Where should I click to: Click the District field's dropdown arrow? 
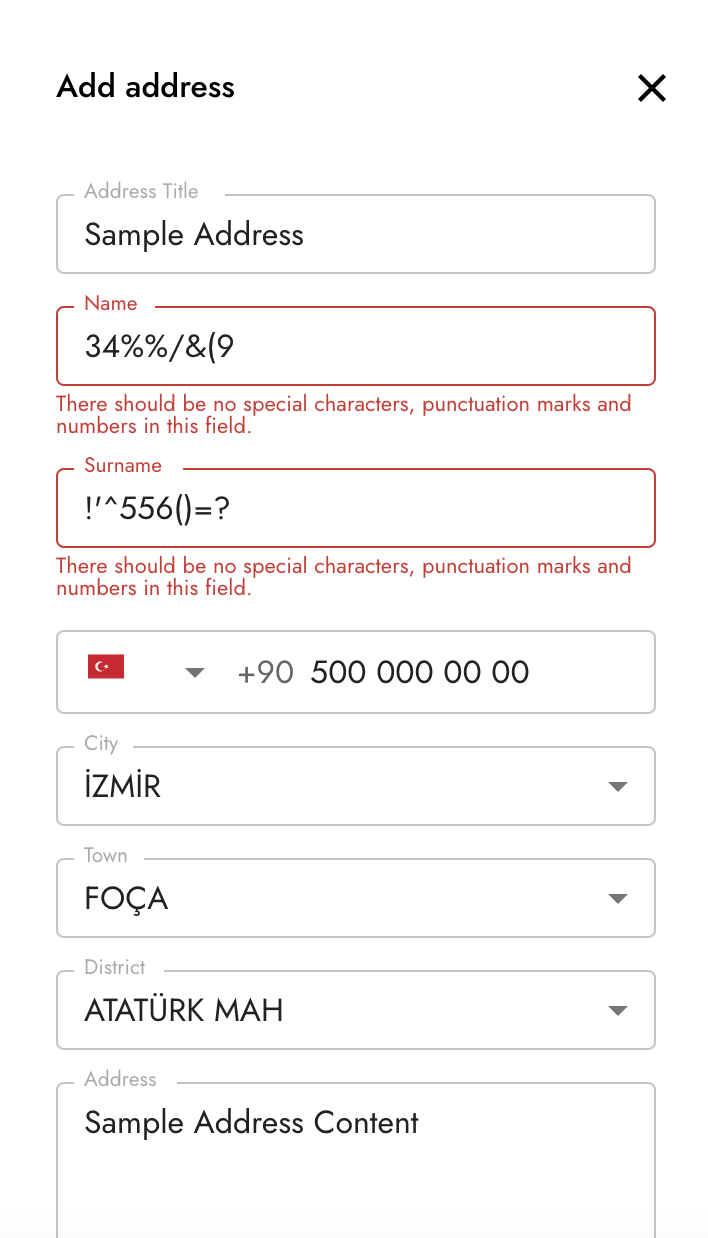[618, 1011]
